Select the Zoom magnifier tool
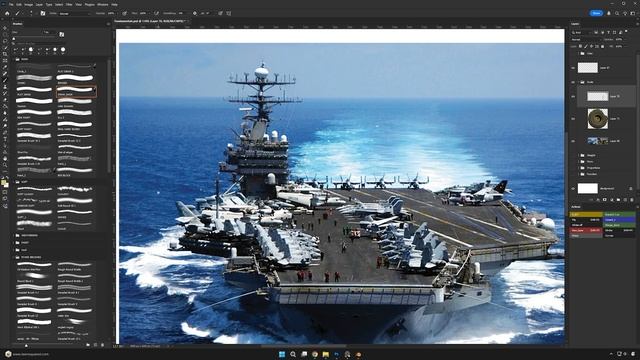The image size is (640, 360). [x=5, y=165]
